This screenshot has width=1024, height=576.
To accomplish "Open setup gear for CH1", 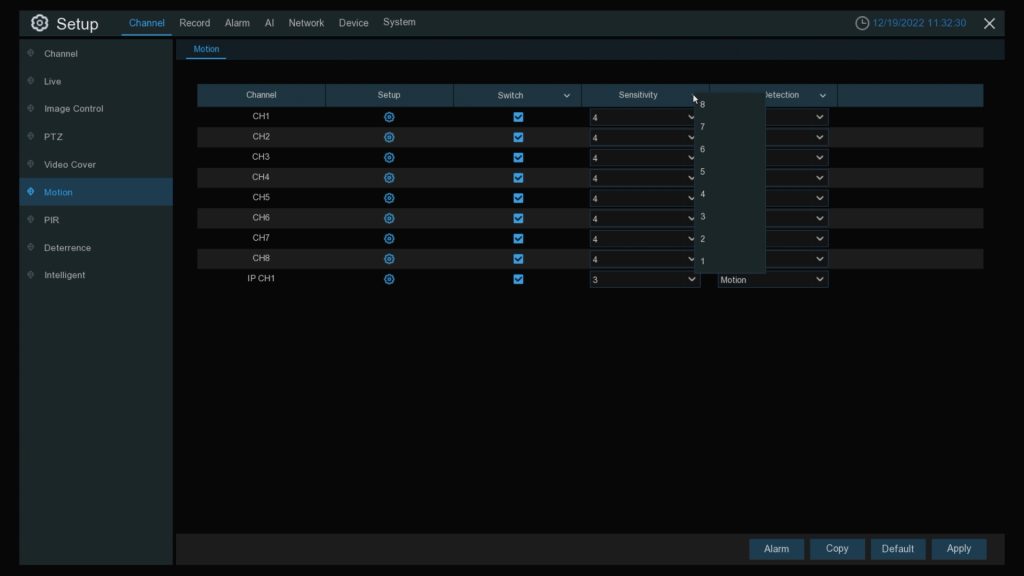I will (389, 117).
